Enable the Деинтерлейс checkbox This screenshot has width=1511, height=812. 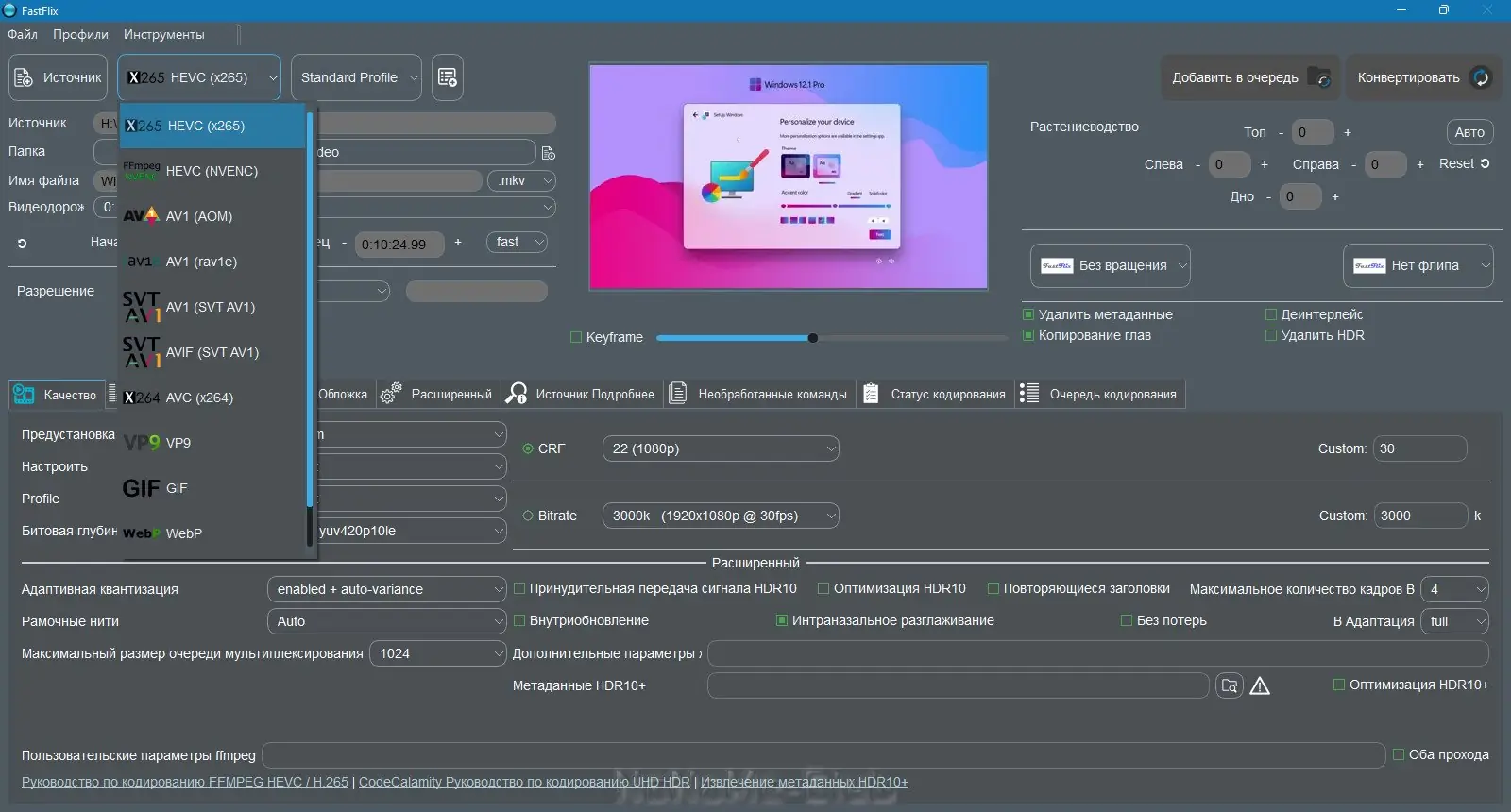[1271, 314]
